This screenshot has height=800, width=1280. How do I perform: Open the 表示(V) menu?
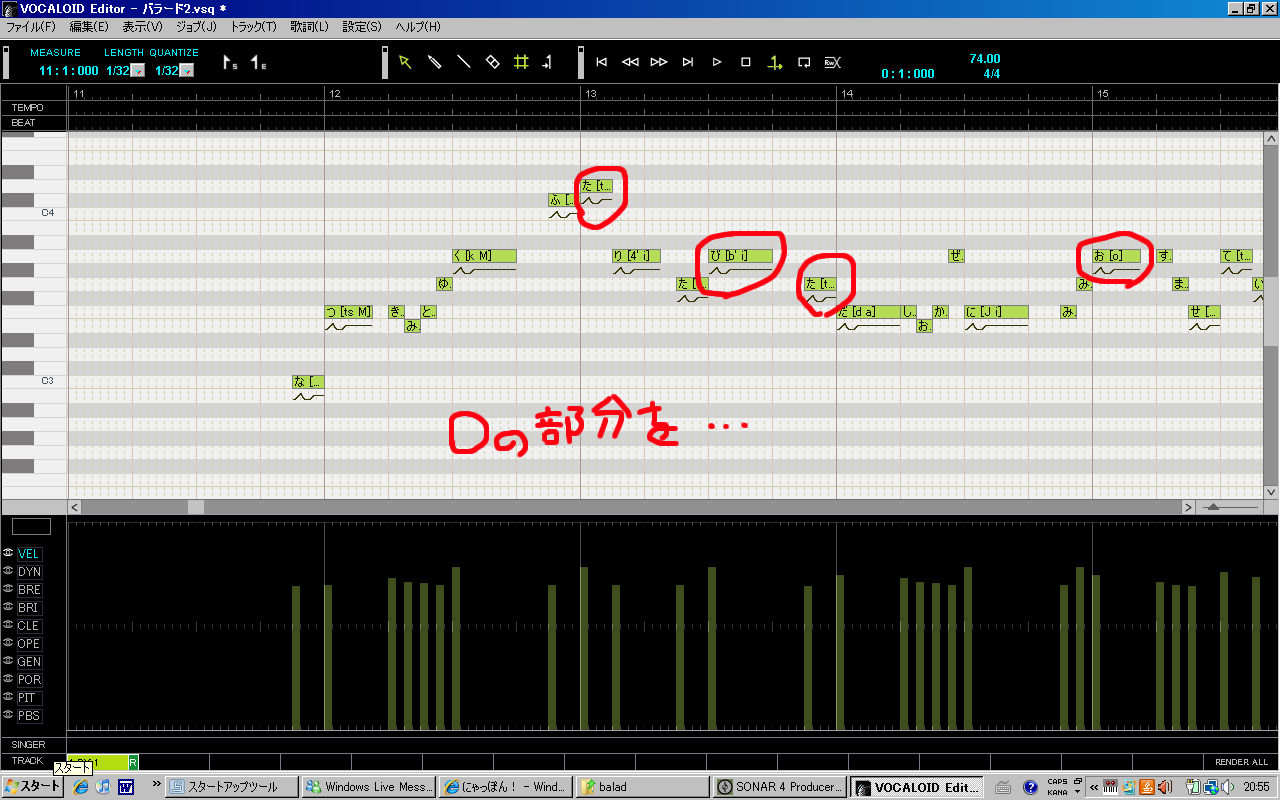tap(143, 27)
